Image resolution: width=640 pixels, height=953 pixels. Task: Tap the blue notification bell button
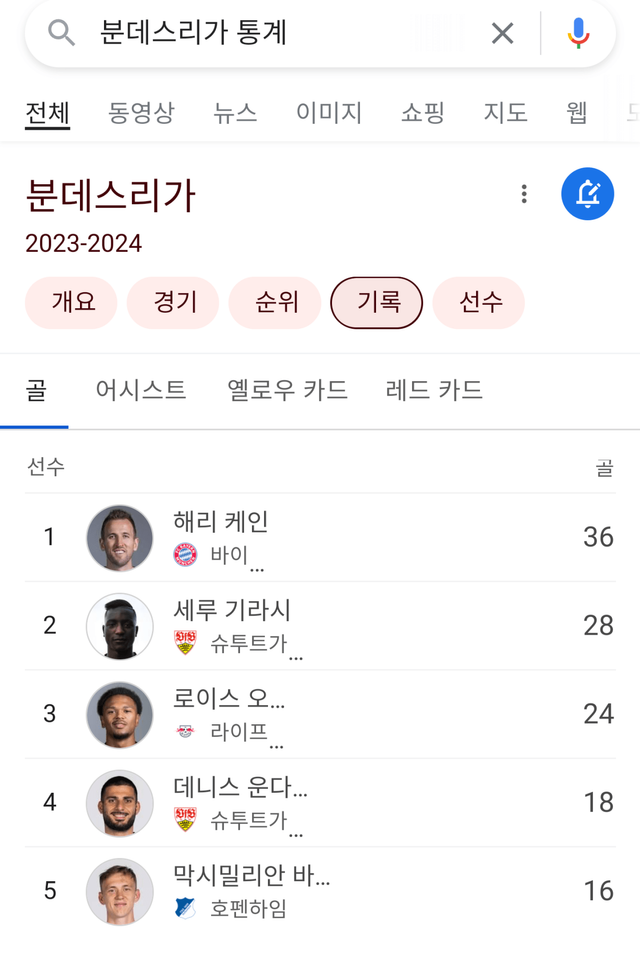(588, 194)
